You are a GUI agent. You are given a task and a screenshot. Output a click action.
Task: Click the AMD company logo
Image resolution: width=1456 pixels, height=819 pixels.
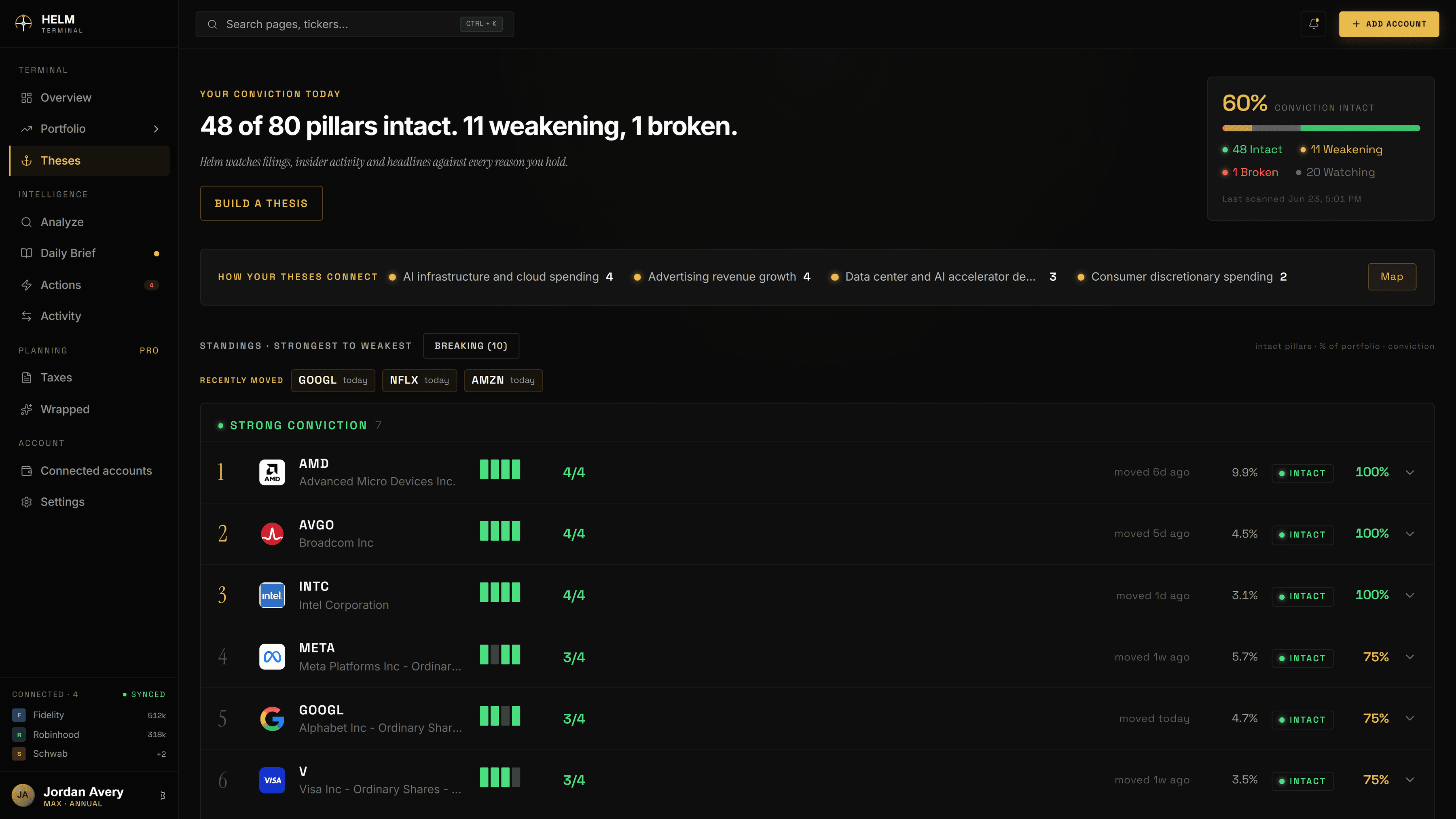coord(272,472)
